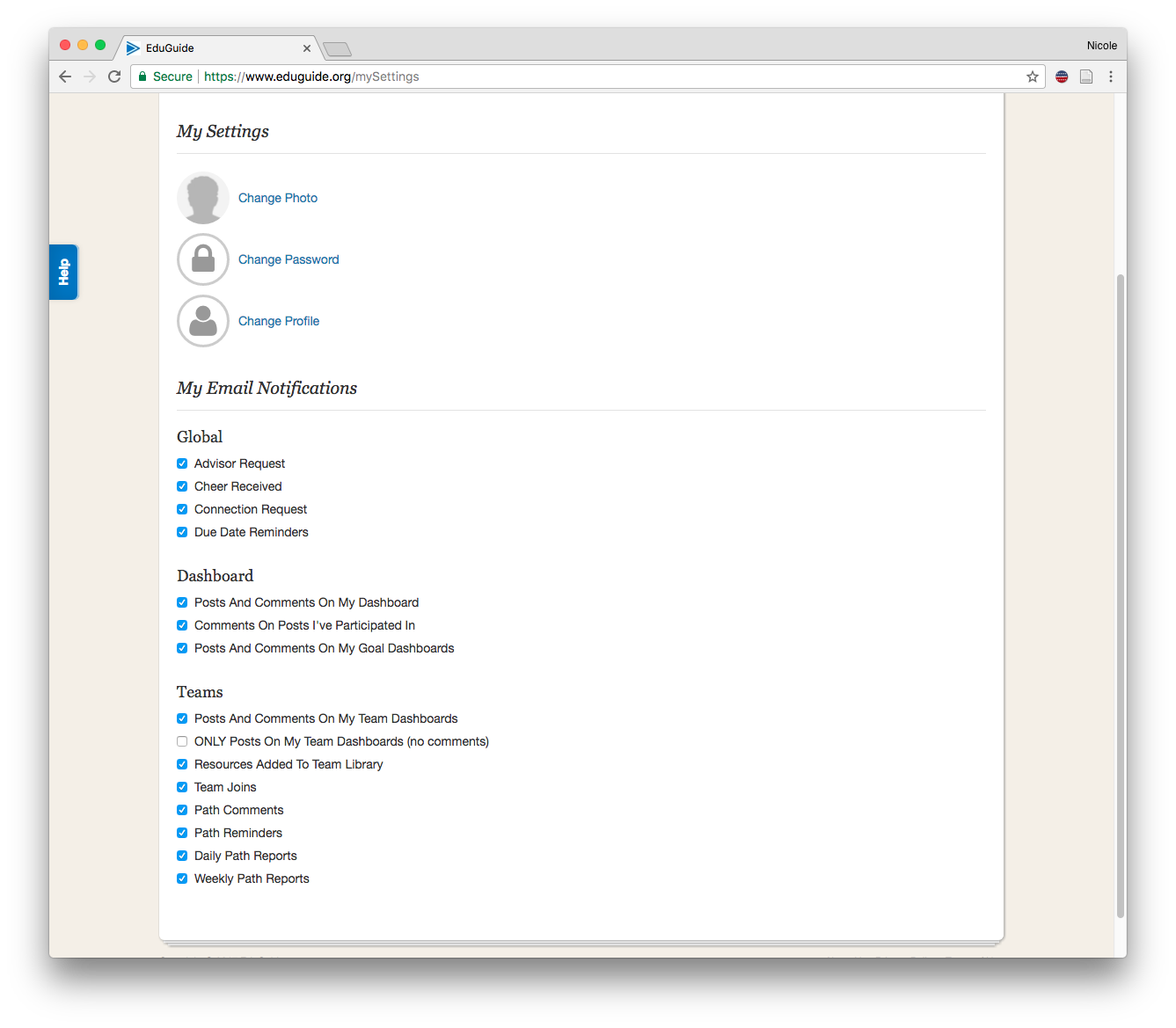Click the flag globe extension icon
The height and width of the screenshot is (1028, 1176).
(x=1062, y=77)
